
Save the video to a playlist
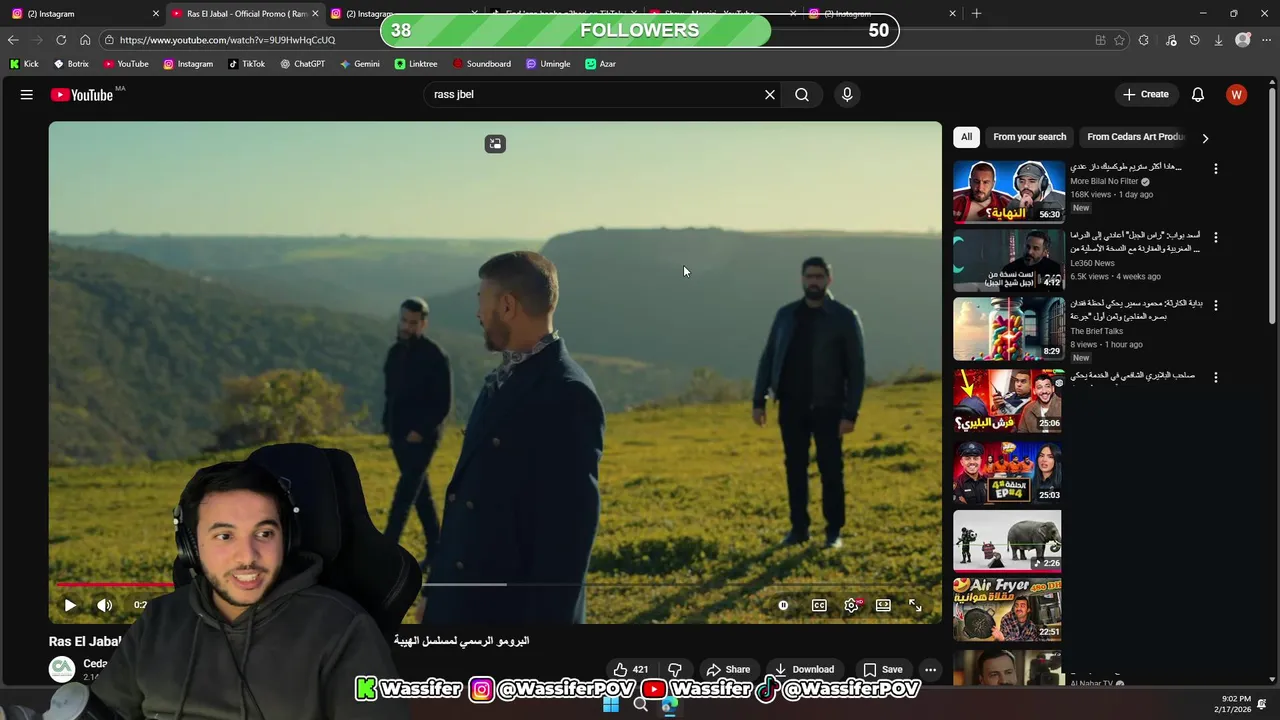pos(883,670)
